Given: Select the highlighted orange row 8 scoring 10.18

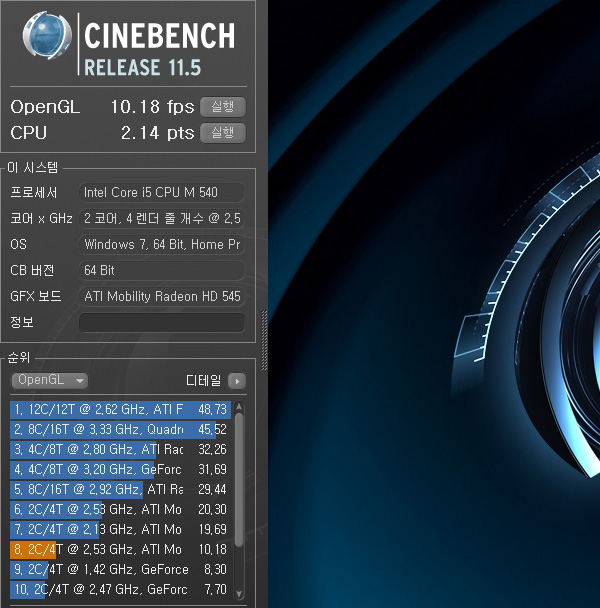Looking at the screenshot, I should click(121, 549).
